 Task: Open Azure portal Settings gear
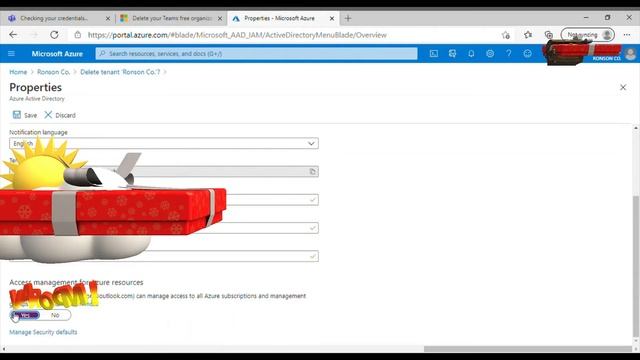click(490, 53)
